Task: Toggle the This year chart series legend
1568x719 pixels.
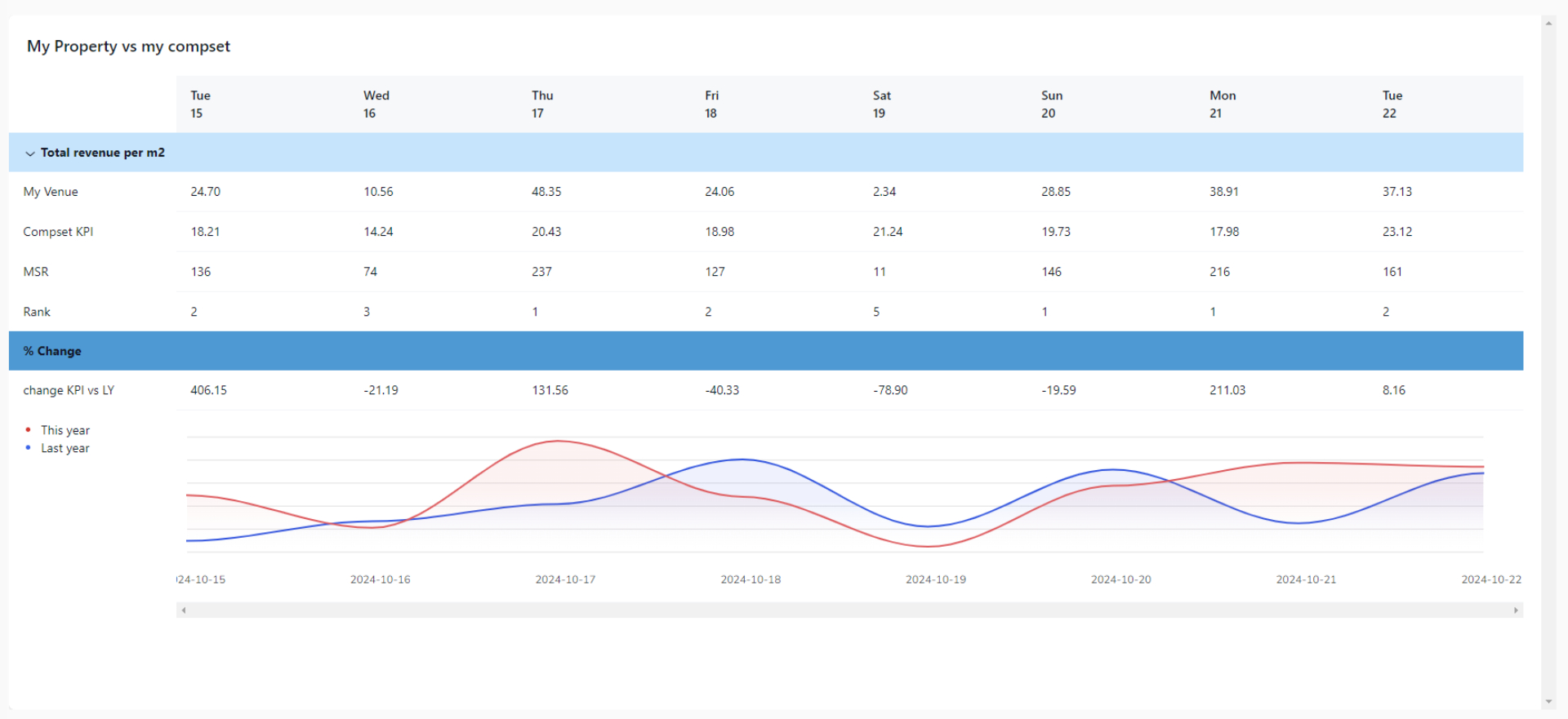Action: coord(65,430)
